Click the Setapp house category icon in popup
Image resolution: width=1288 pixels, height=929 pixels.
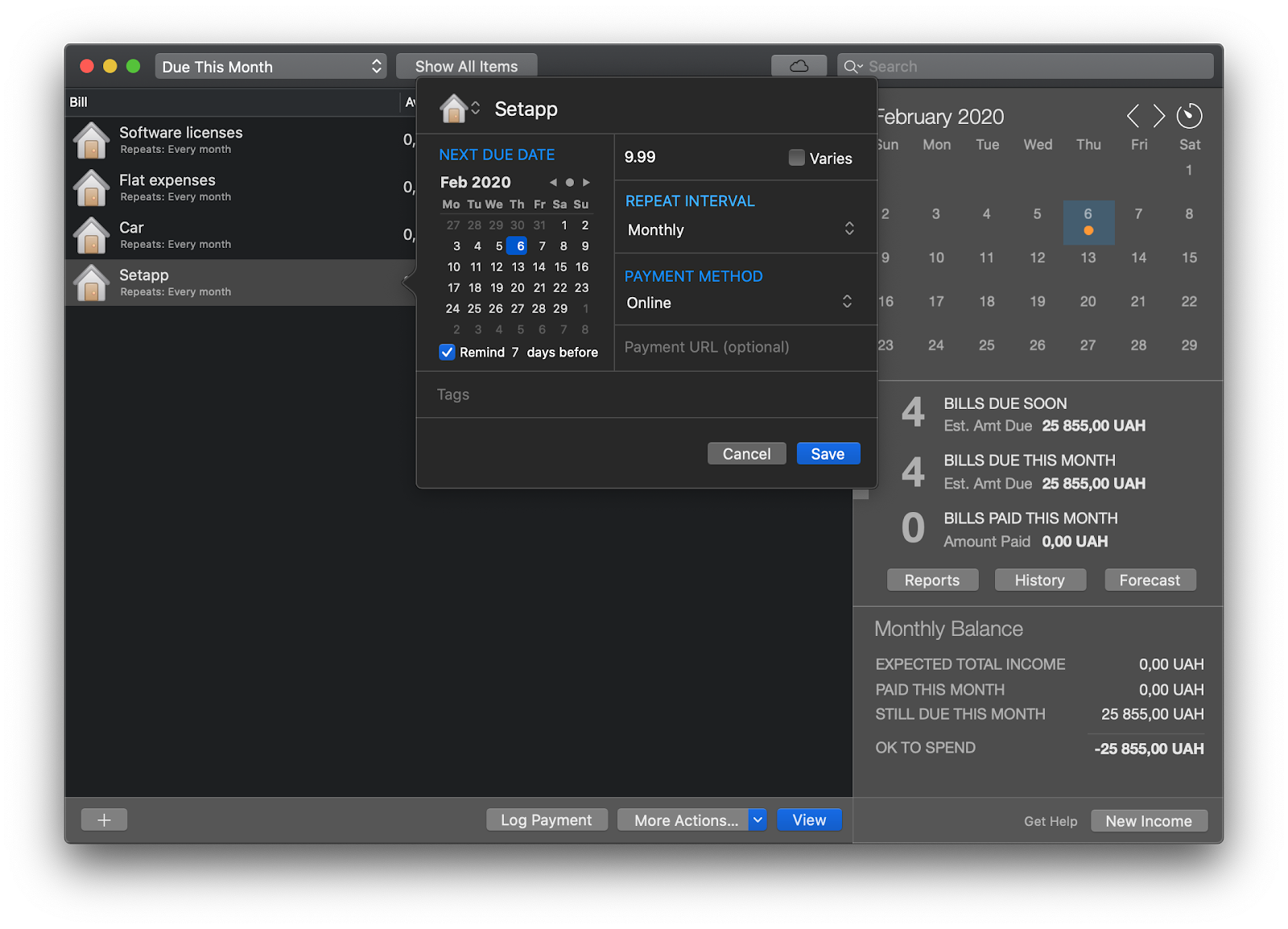click(453, 108)
